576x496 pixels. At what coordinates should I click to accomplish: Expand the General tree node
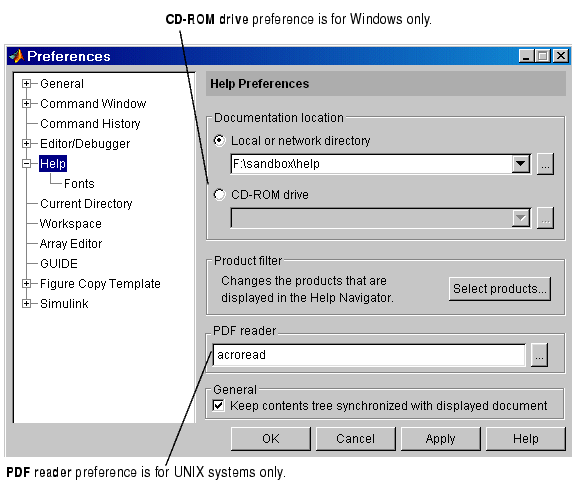point(26,84)
